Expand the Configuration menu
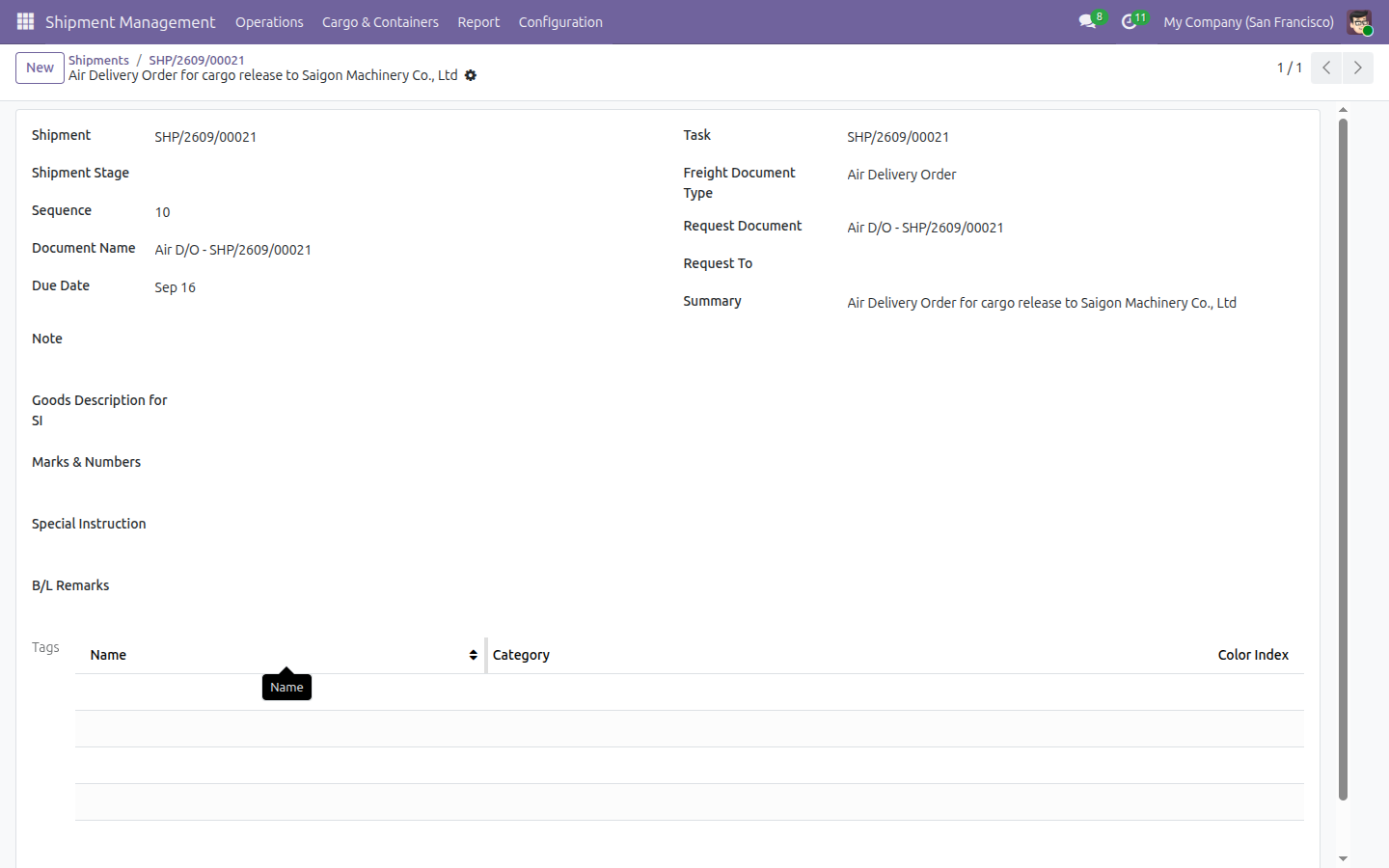The height and width of the screenshot is (868, 1389). 560,22
